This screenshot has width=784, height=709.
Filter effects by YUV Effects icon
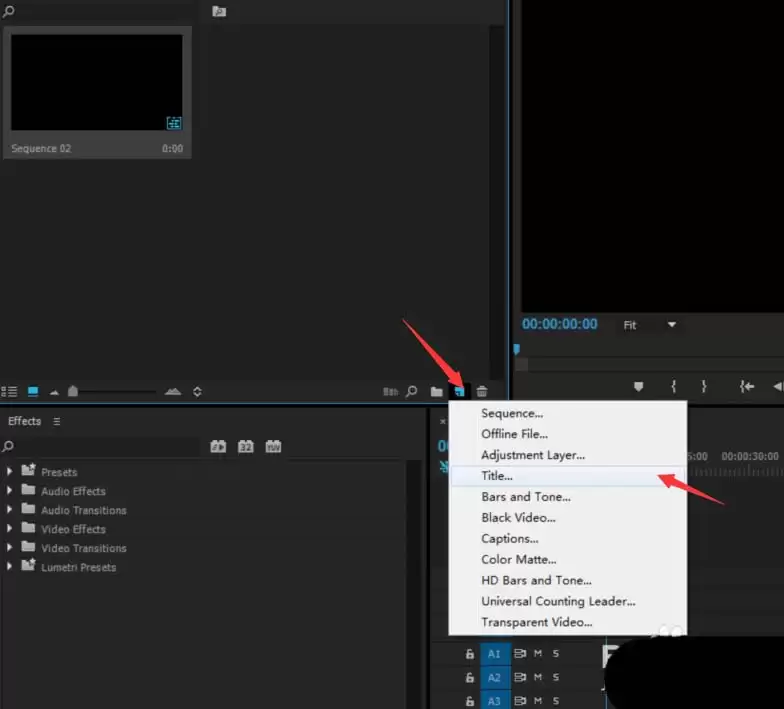click(x=273, y=447)
